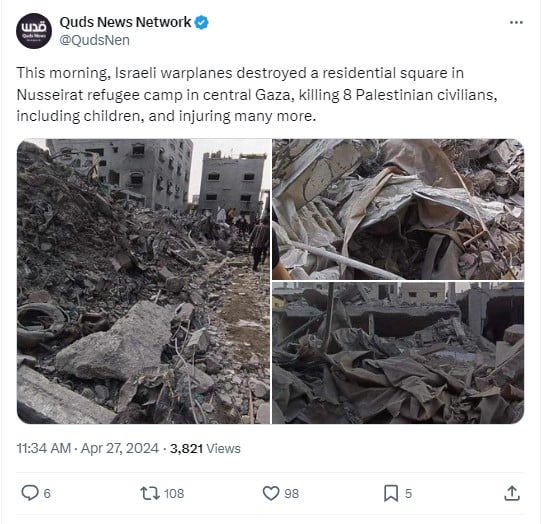The width and height of the screenshot is (547, 524).
Task: Click the reply count 6
Action: tap(47, 494)
